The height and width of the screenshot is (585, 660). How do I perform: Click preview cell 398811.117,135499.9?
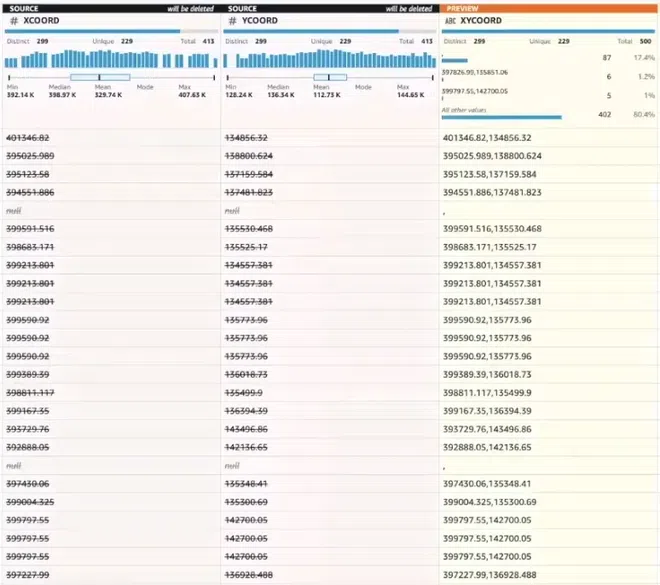tap(487, 393)
